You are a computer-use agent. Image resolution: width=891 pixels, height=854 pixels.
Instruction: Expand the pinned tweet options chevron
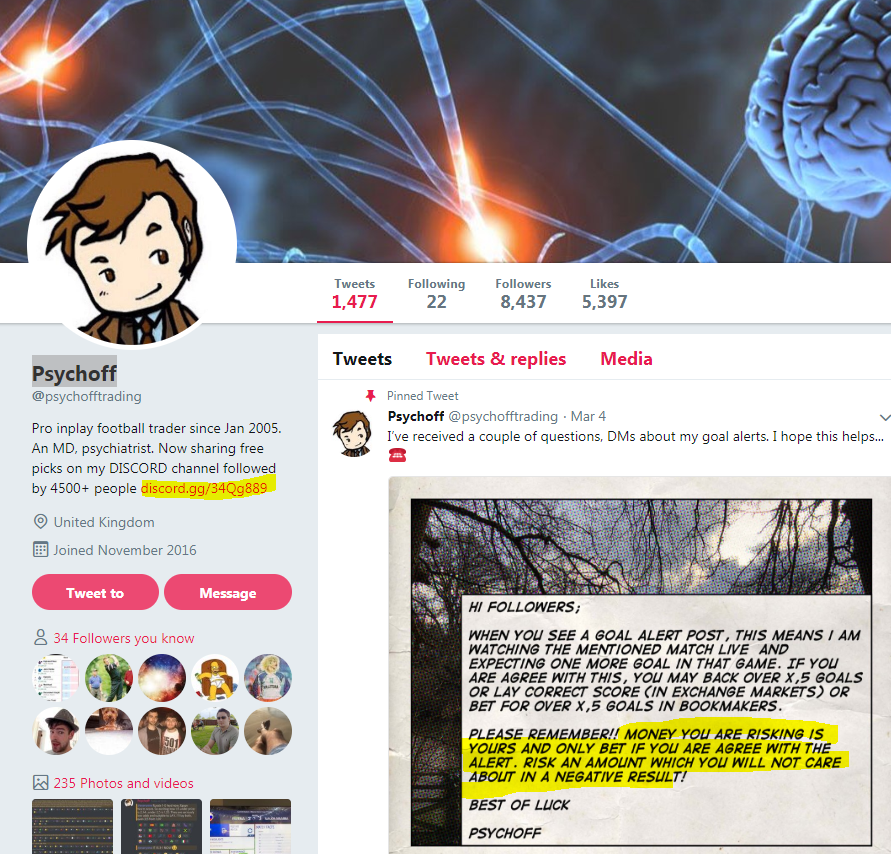[884, 417]
